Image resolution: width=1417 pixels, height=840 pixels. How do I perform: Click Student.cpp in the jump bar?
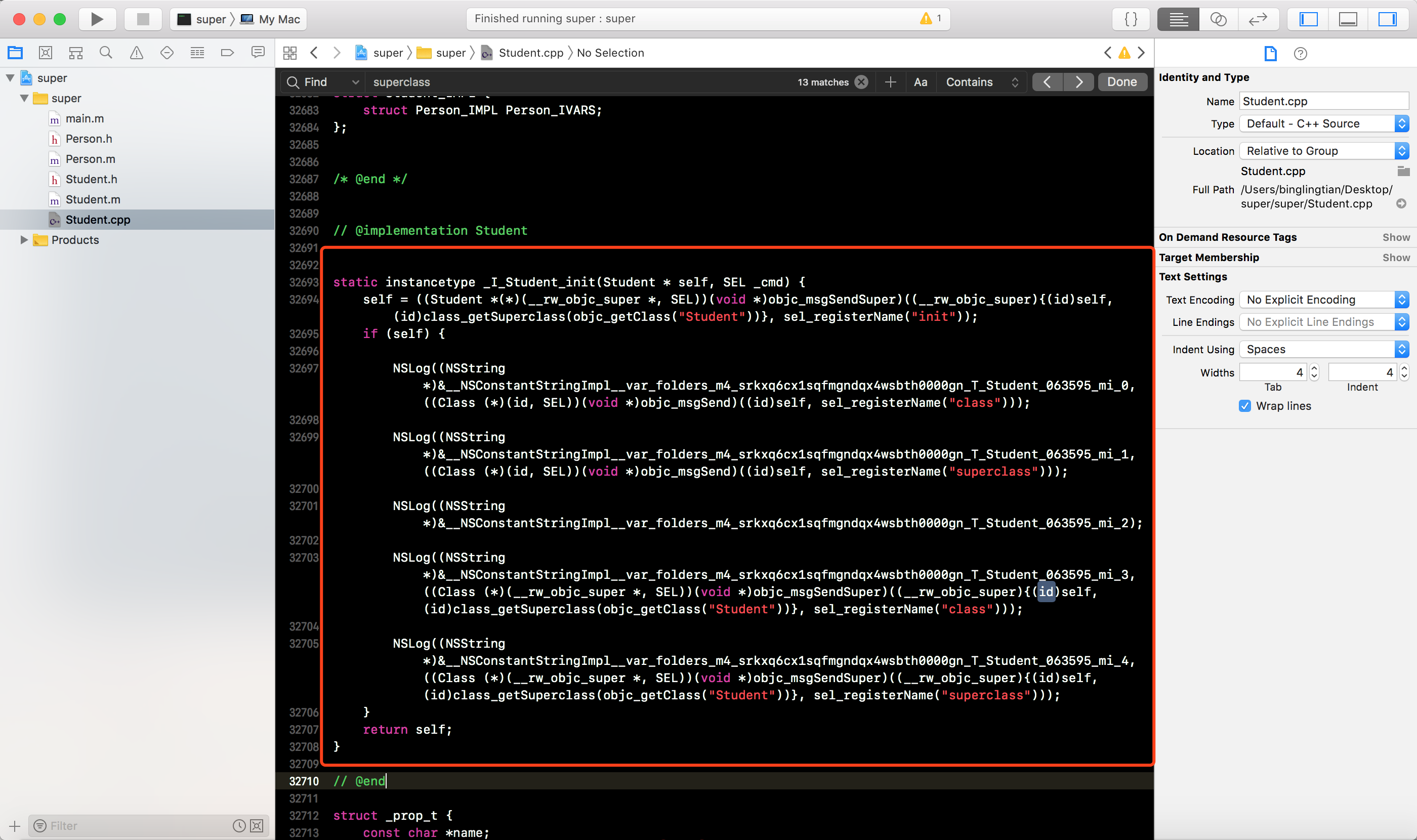pyautogui.click(x=530, y=53)
